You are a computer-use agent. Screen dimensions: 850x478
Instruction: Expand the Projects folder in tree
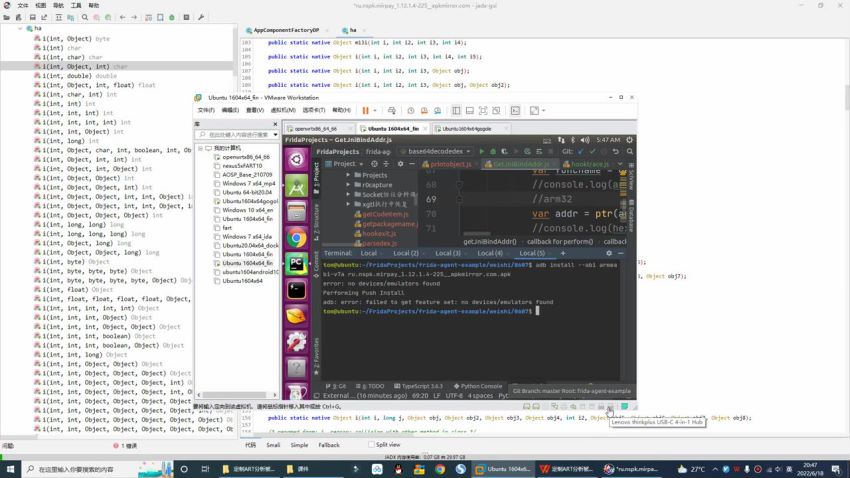tap(348, 175)
